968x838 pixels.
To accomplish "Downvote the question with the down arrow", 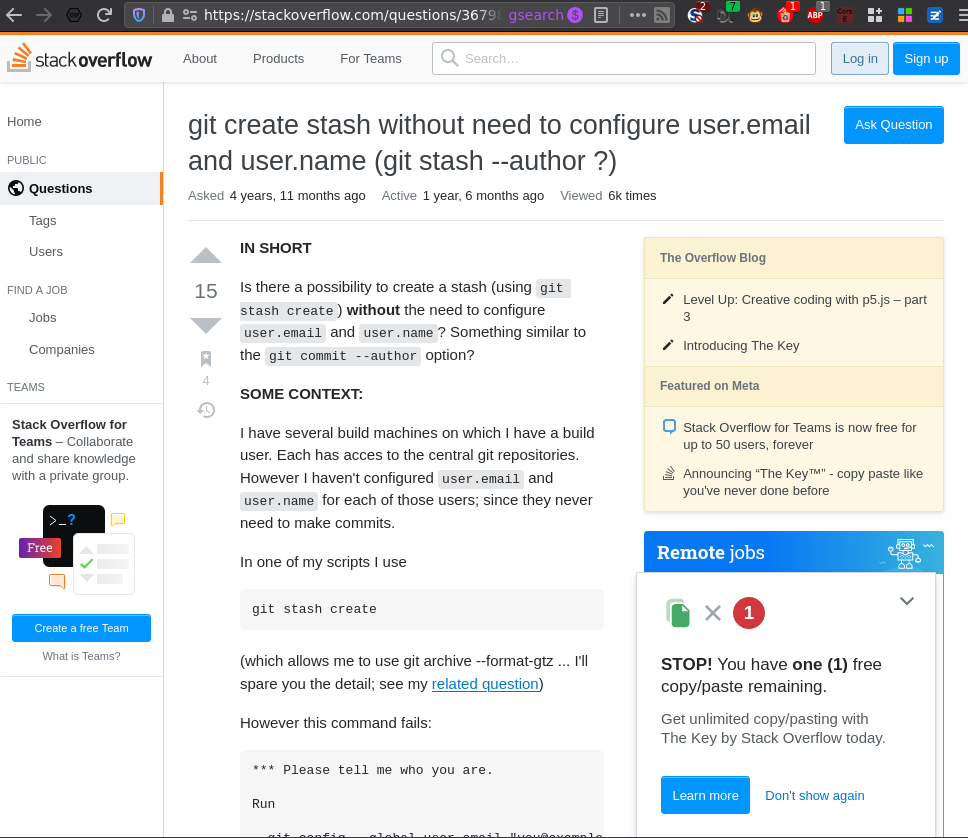I will [206, 325].
